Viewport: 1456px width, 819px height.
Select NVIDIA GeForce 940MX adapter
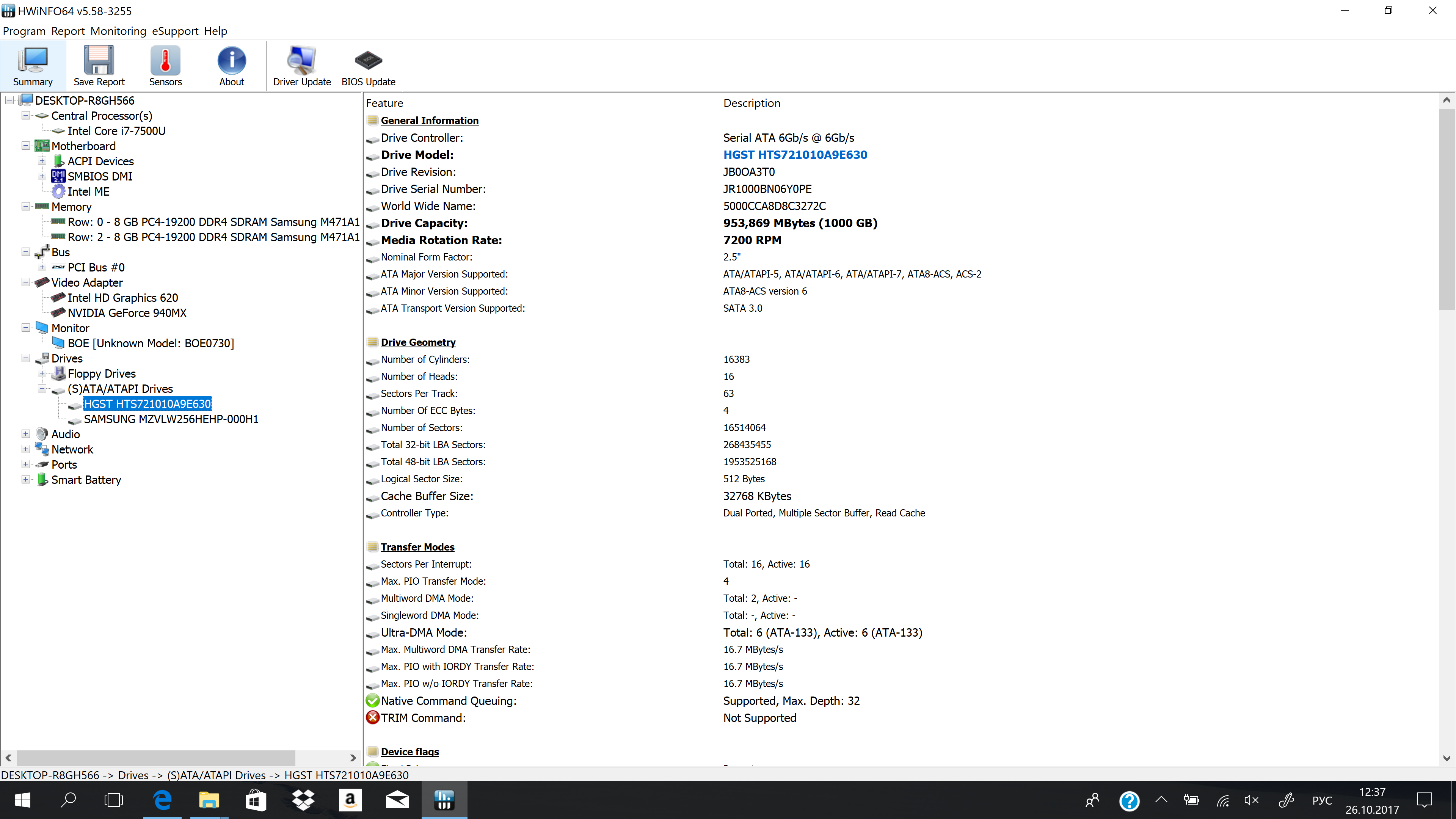coord(127,312)
